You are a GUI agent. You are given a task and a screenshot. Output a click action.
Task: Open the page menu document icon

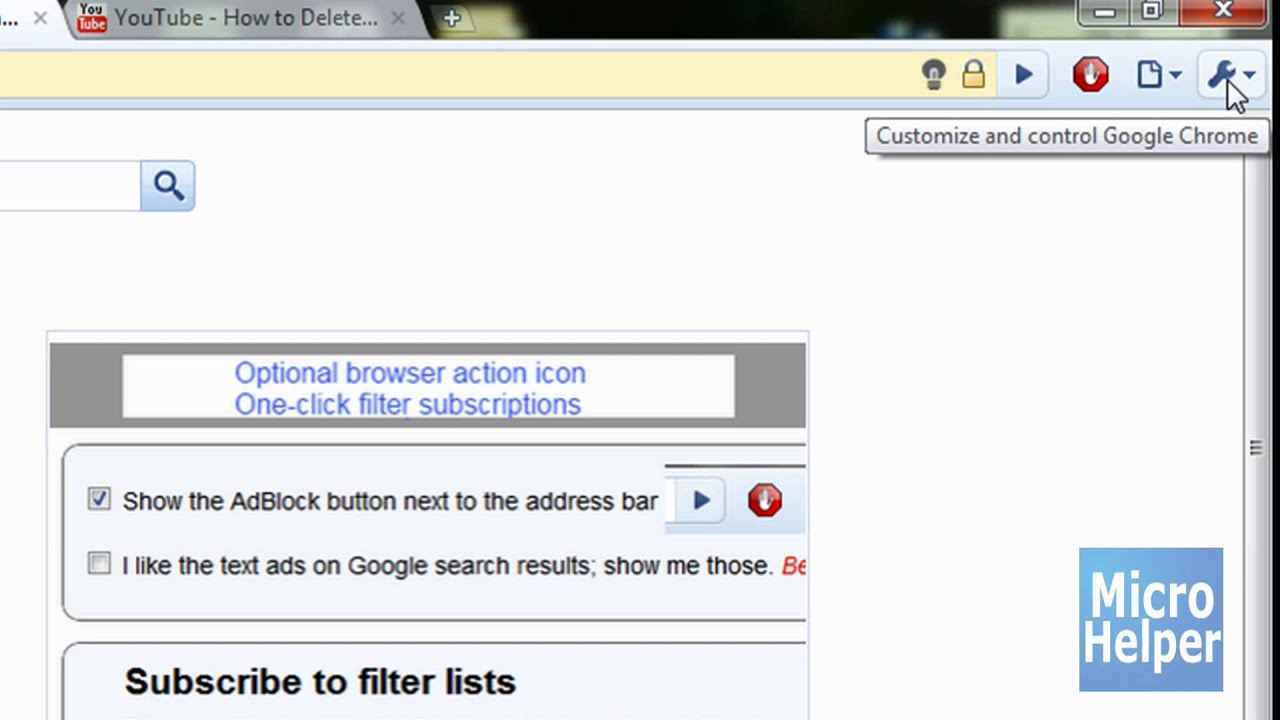pyautogui.click(x=1159, y=75)
